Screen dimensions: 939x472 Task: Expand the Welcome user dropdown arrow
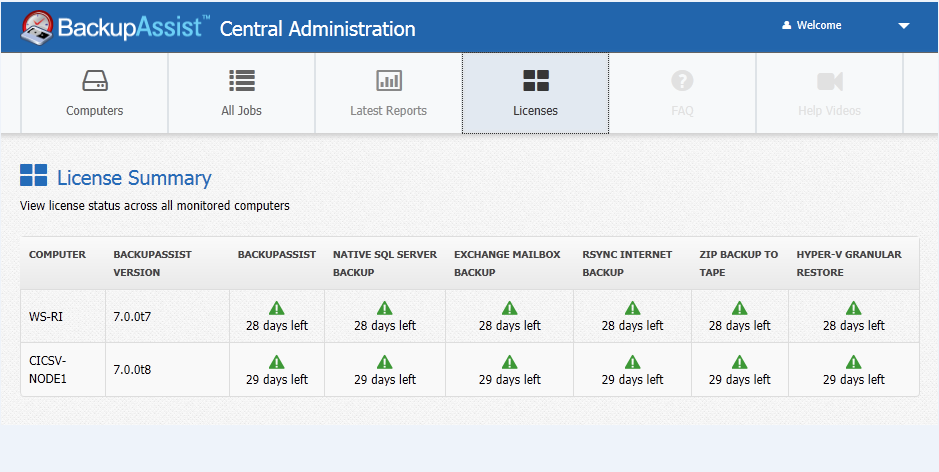coord(904,26)
